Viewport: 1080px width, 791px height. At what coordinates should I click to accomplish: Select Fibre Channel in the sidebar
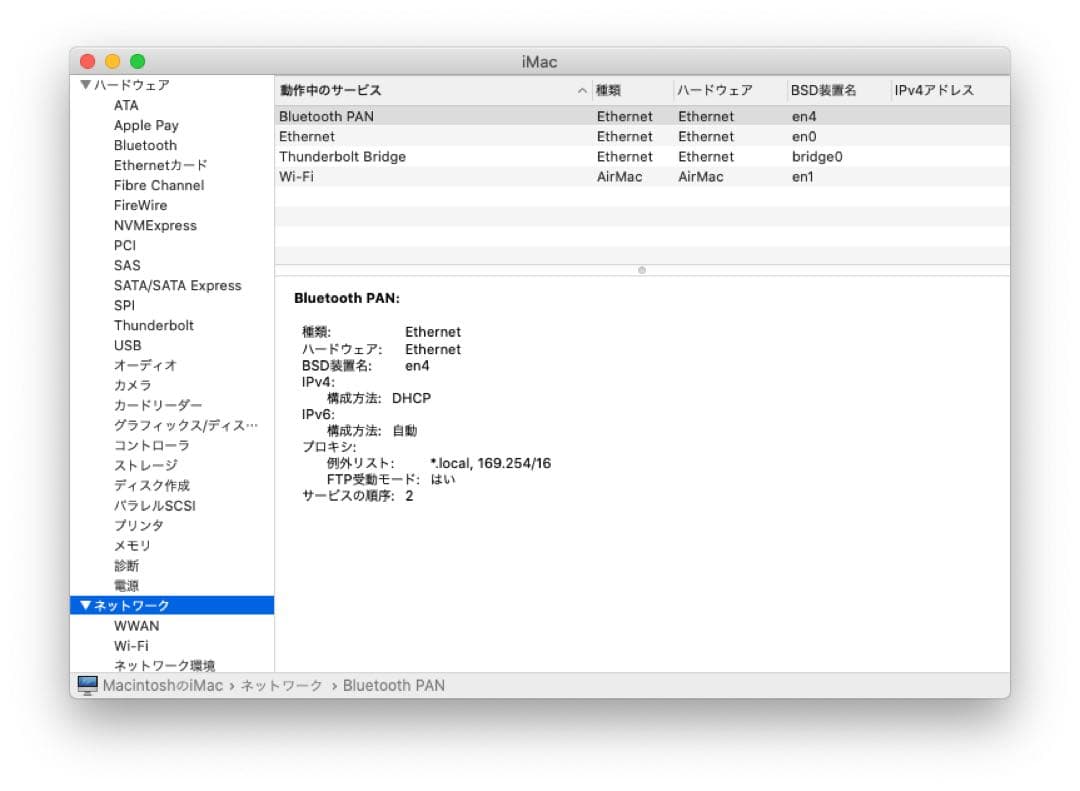click(x=159, y=185)
